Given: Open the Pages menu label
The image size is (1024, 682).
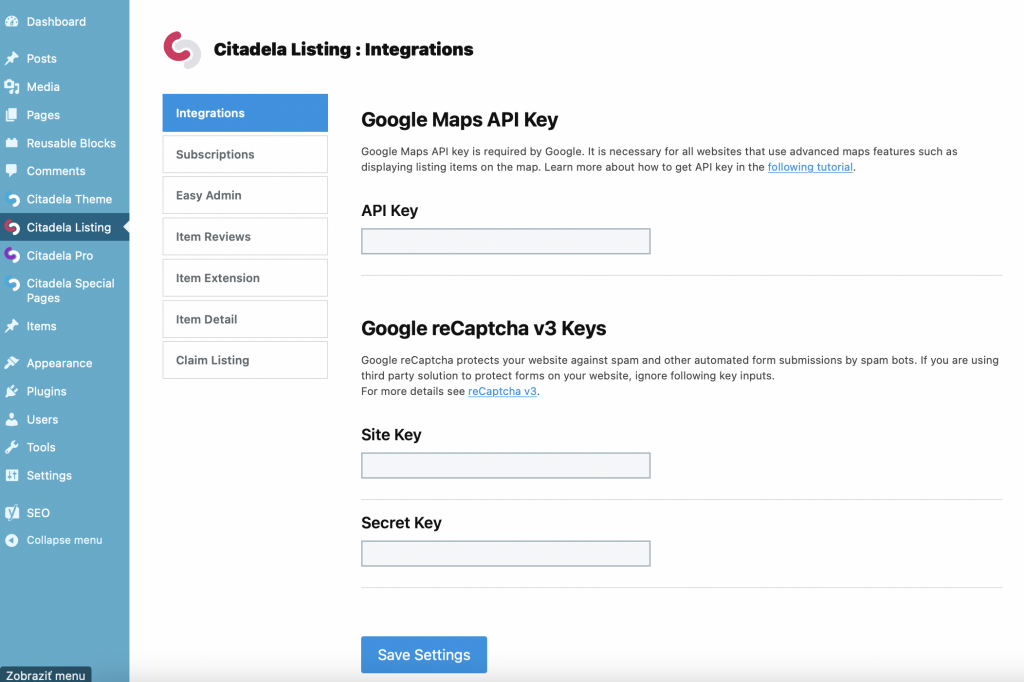Looking at the screenshot, I should 43,115.
